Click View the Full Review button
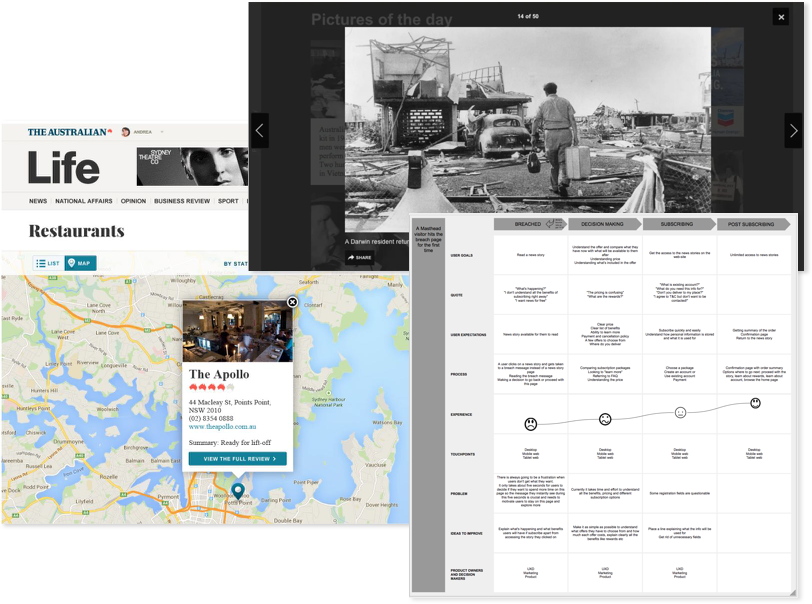812x604 pixels. pyautogui.click(x=237, y=459)
